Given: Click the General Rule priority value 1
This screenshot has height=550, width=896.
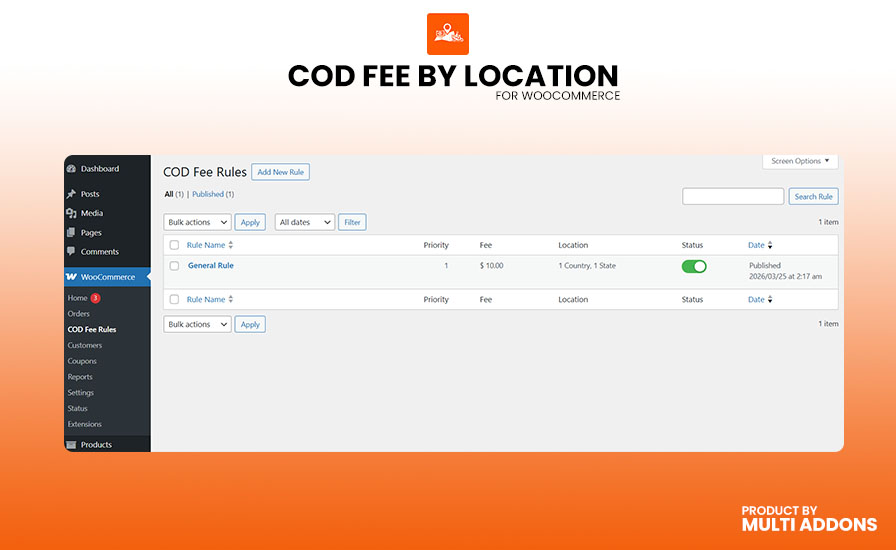Looking at the screenshot, I should (446, 265).
